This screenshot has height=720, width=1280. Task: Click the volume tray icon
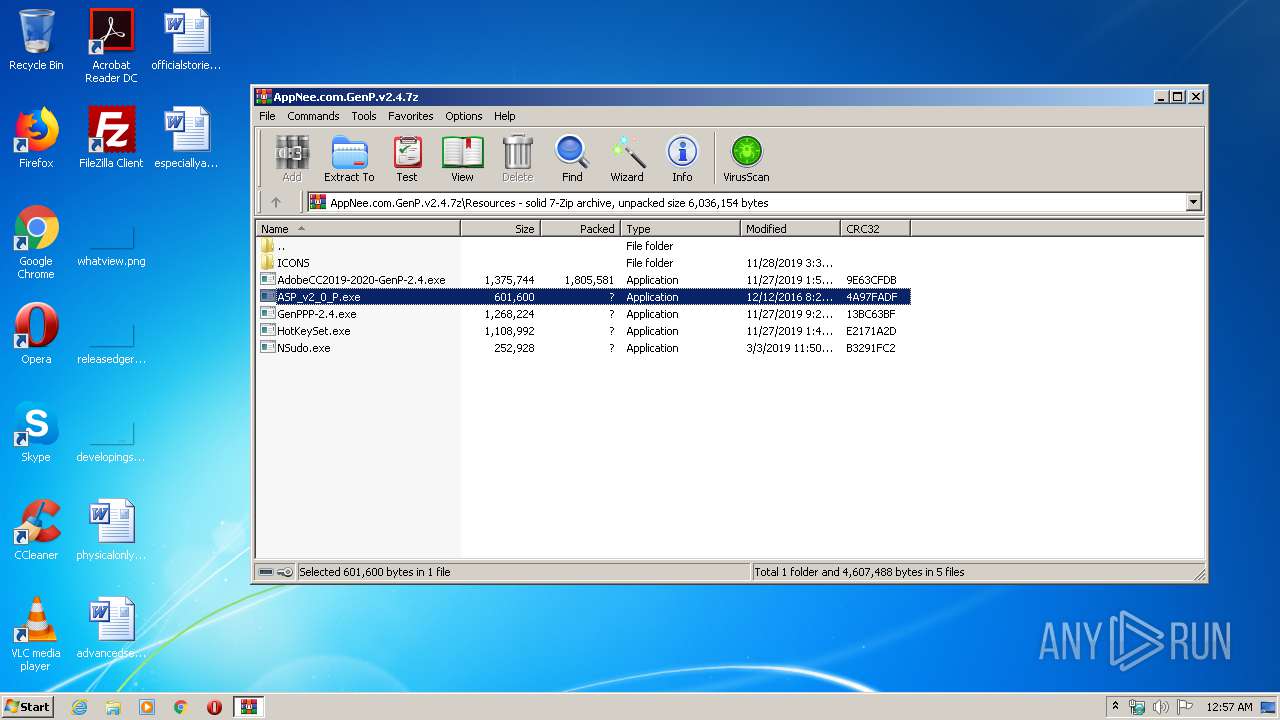[x=1160, y=707]
